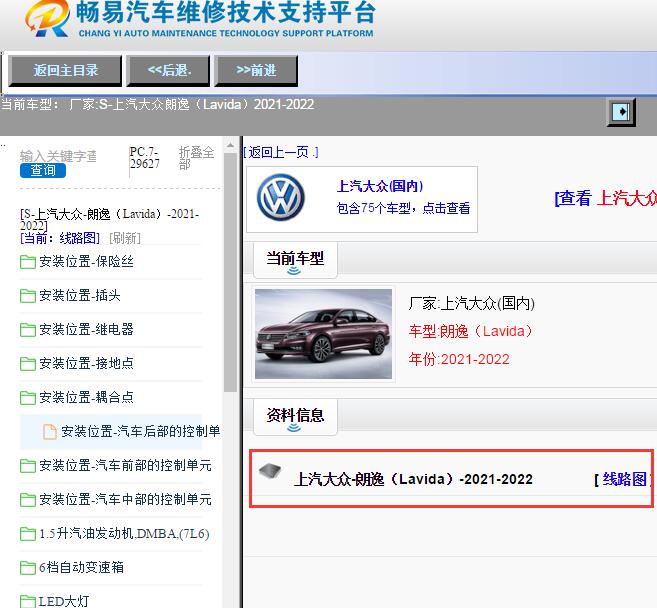Open folder icon for 安装位置-耦合点
The height and width of the screenshot is (608, 657).
[x=28, y=398]
